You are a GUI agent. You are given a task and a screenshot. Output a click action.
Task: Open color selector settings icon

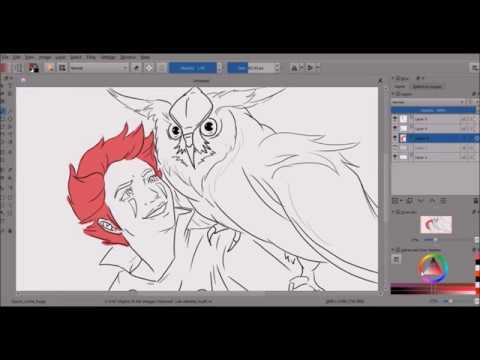[x=396, y=259]
